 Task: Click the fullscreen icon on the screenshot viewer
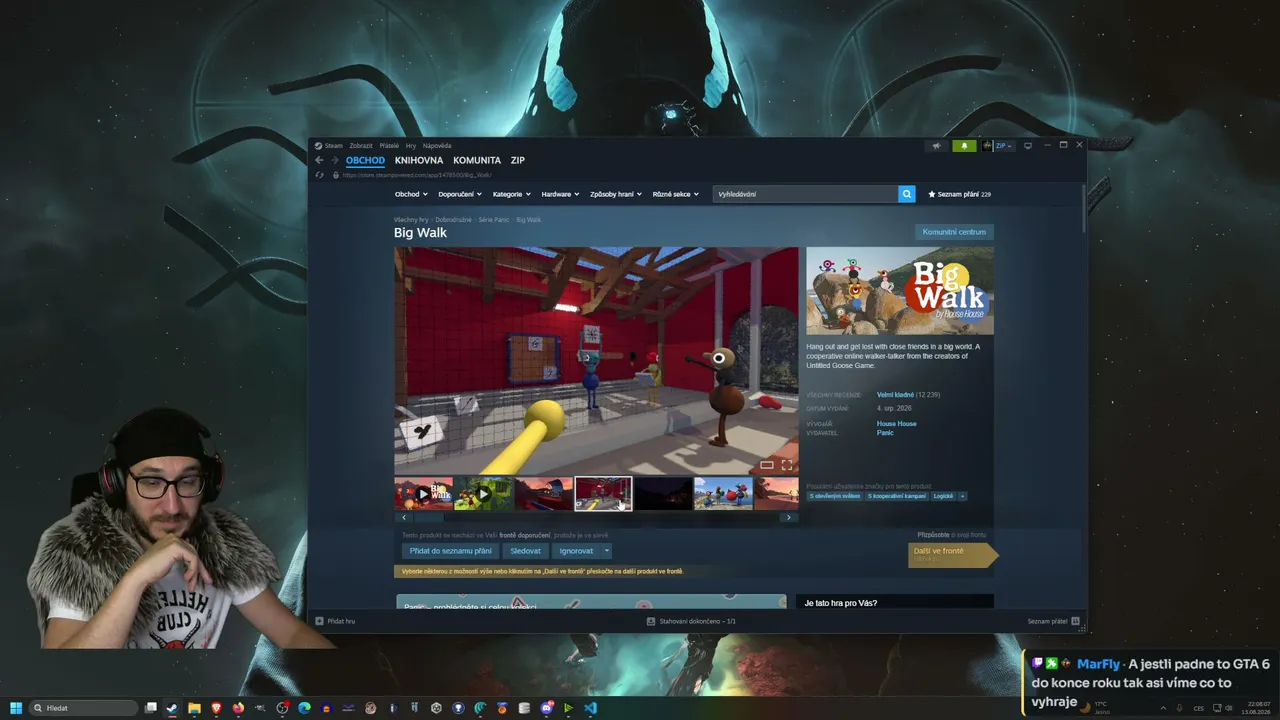[x=787, y=465]
